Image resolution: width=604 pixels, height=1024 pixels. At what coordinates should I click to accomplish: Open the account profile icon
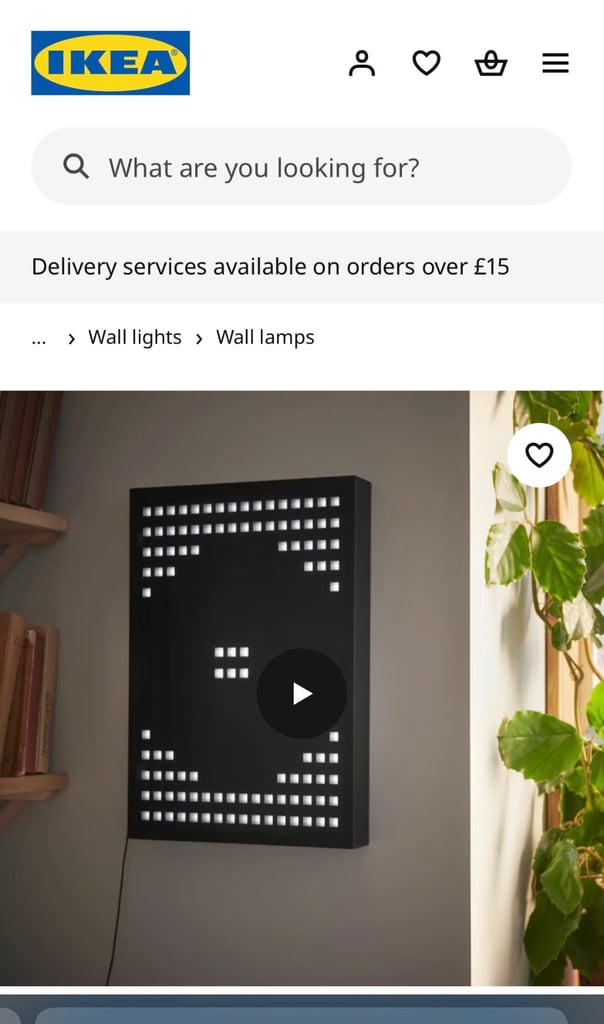coord(362,63)
